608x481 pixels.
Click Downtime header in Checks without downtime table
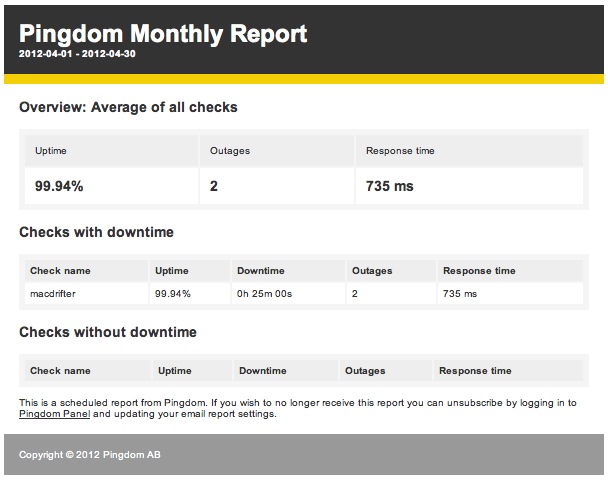(263, 371)
